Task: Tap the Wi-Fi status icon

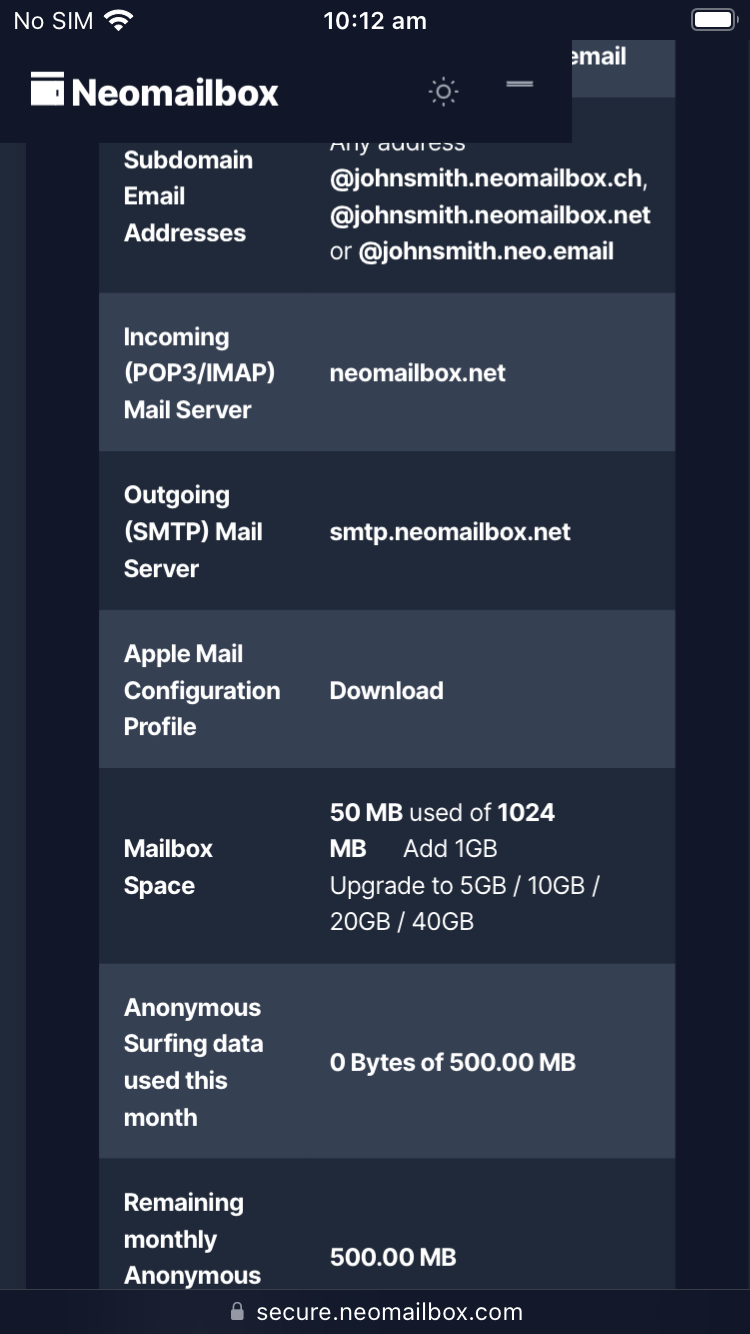Action: (x=119, y=20)
